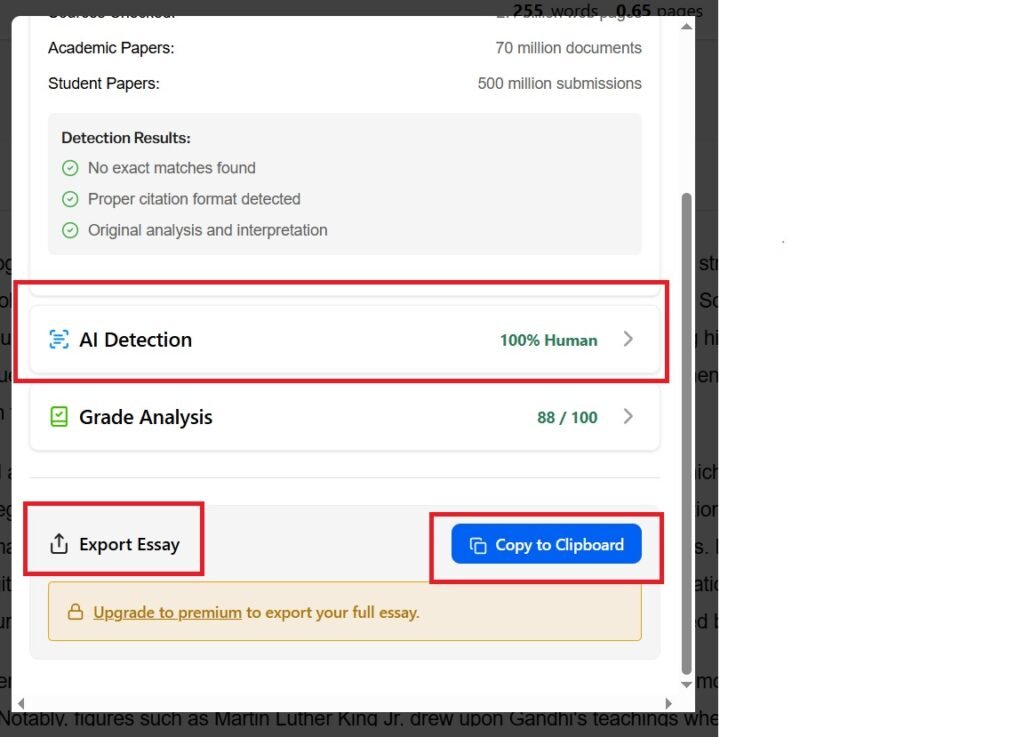Expand the AI Detection chevron arrow
1024x737 pixels.
[628, 339]
